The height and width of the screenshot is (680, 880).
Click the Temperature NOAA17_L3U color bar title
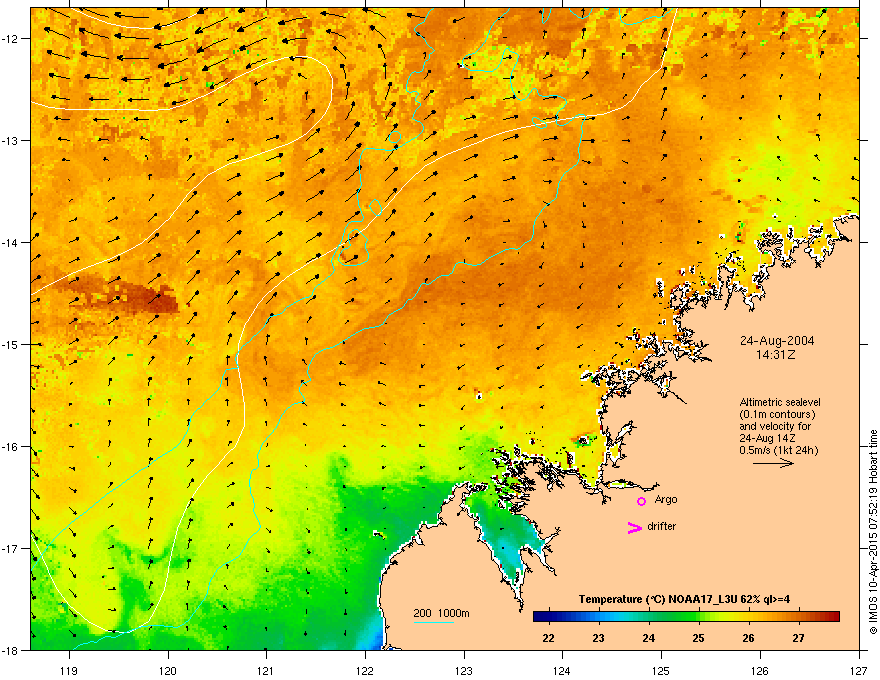click(x=684, y=599)
